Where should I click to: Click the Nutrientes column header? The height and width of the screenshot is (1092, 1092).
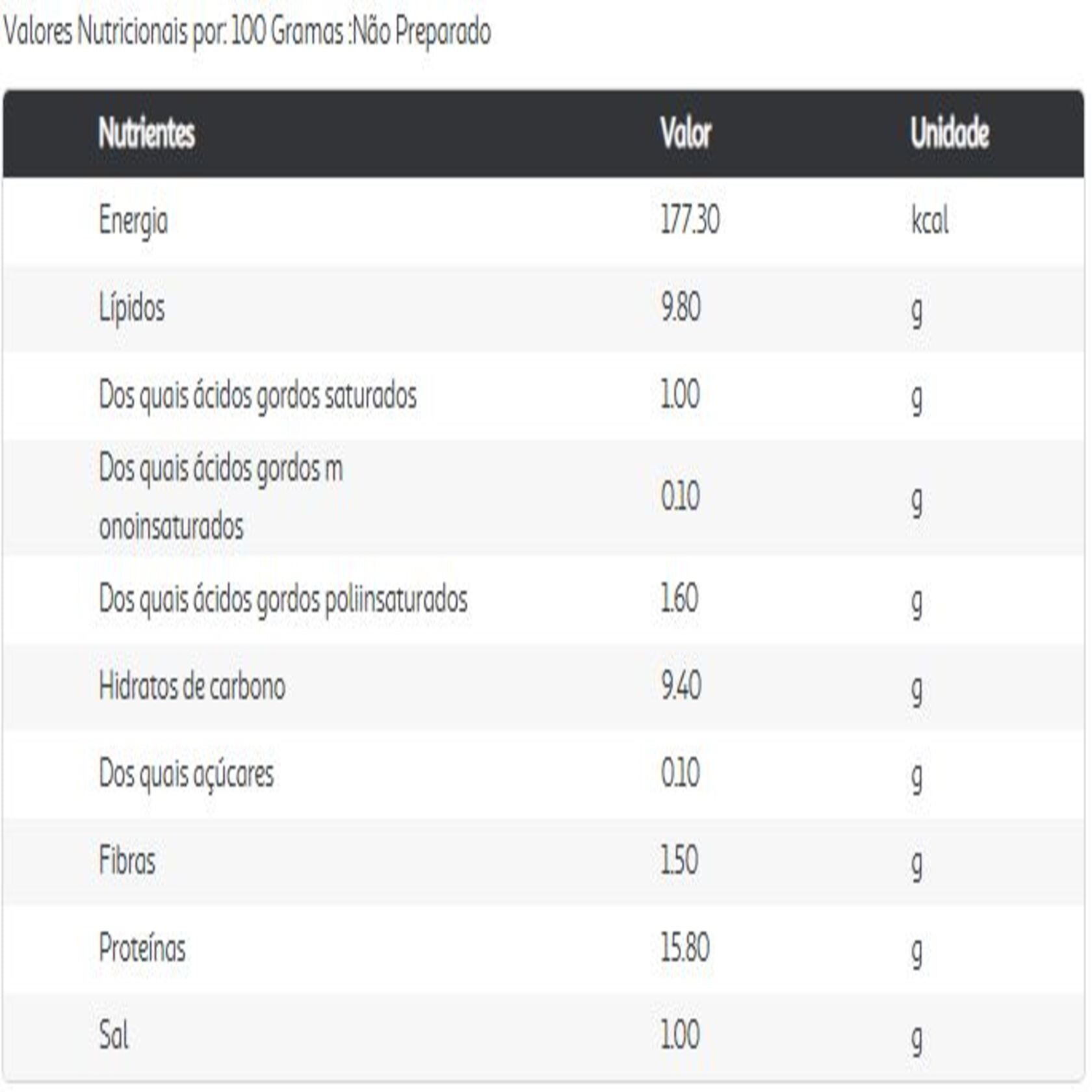(x=146, y=133)
